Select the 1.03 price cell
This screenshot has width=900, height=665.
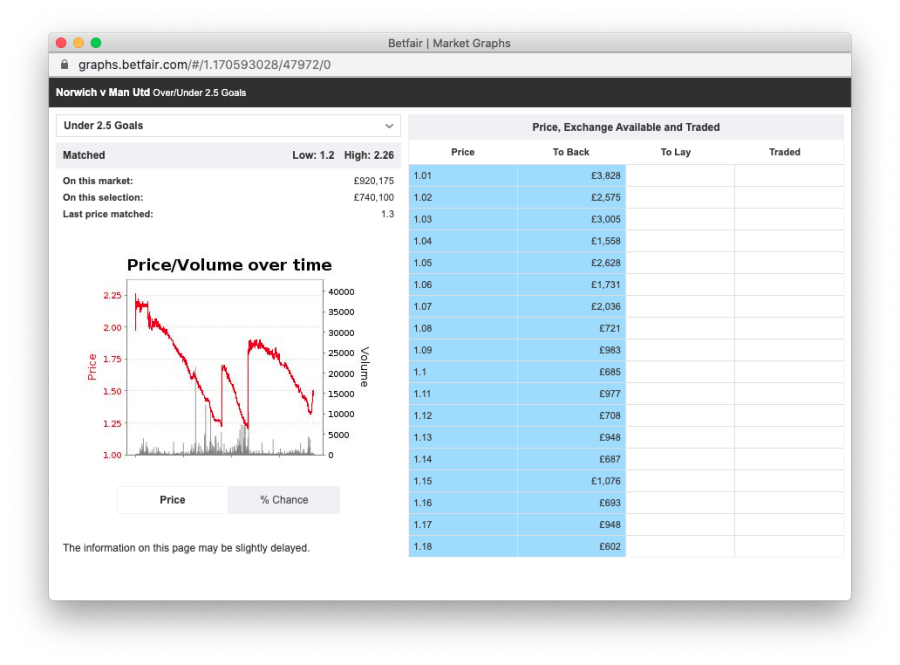click(x=463, y=219)
